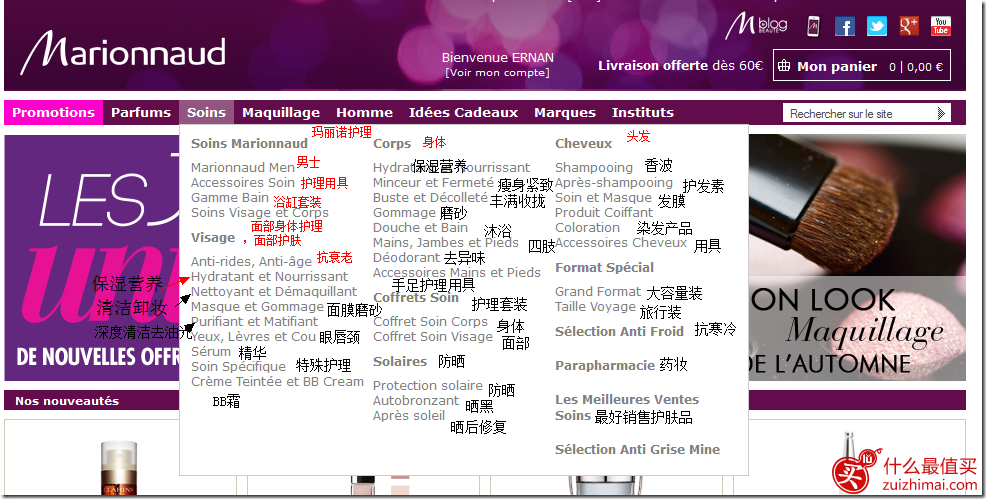Open Douche et Bain link
The height and width of the screenshot is (499, 986).
coord(420,228)
